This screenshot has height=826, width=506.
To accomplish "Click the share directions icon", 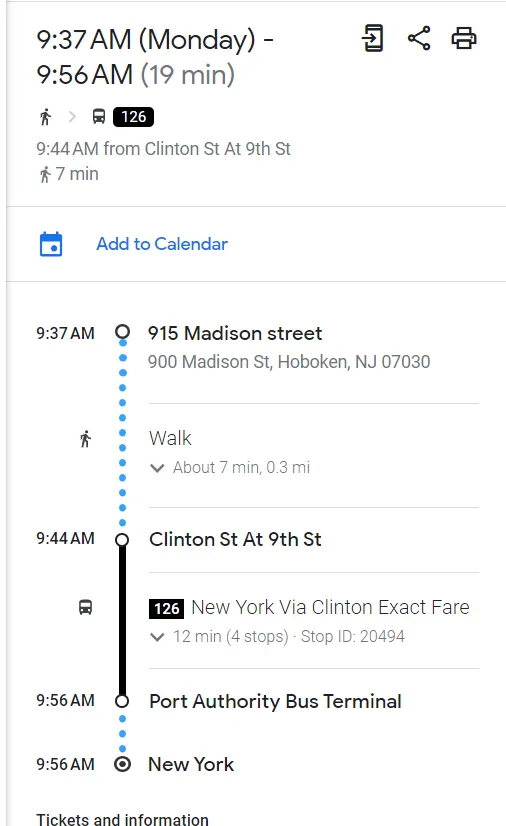I will (419, 38).
